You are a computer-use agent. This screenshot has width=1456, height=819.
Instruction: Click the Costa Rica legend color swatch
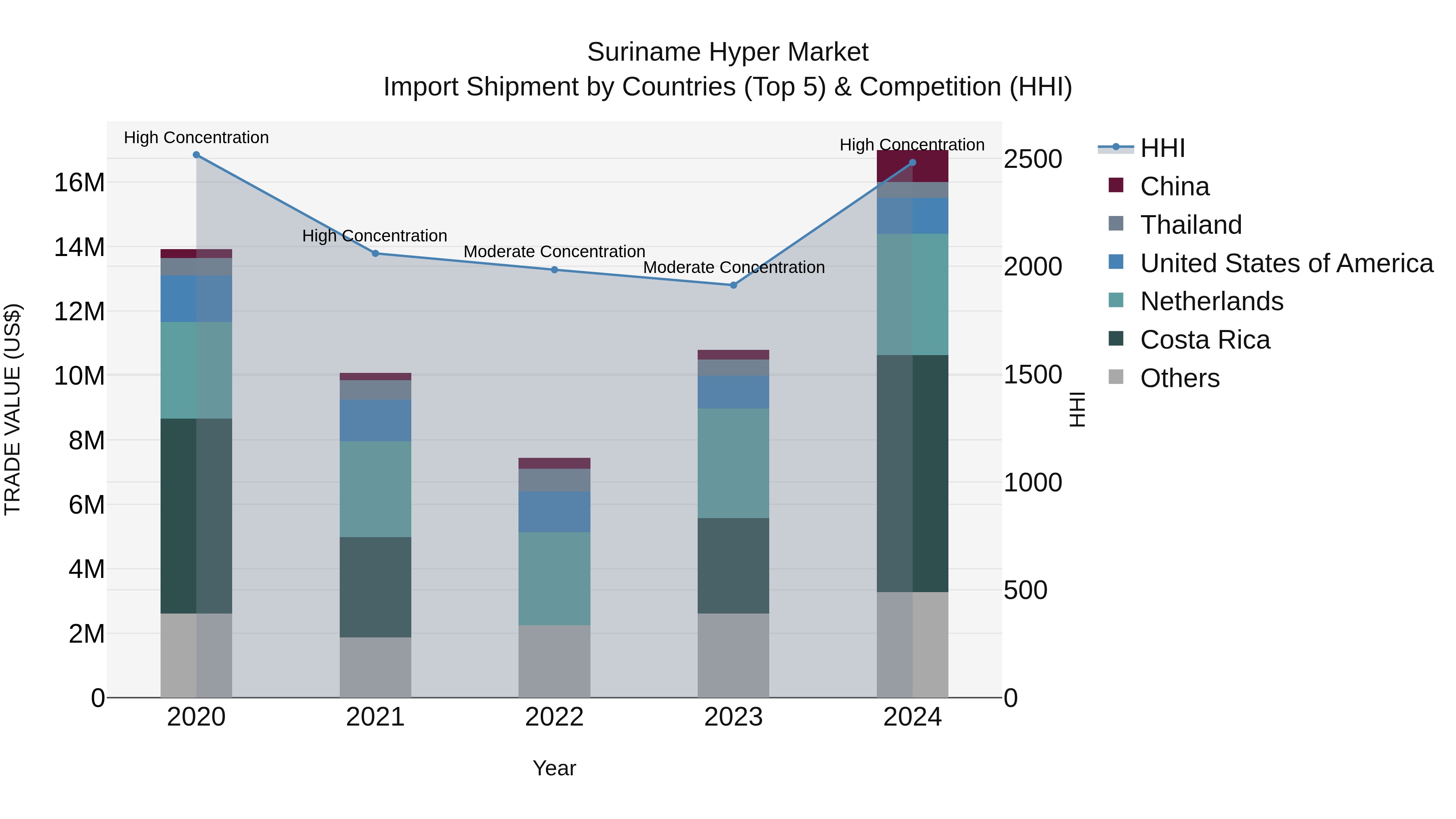1116,338
